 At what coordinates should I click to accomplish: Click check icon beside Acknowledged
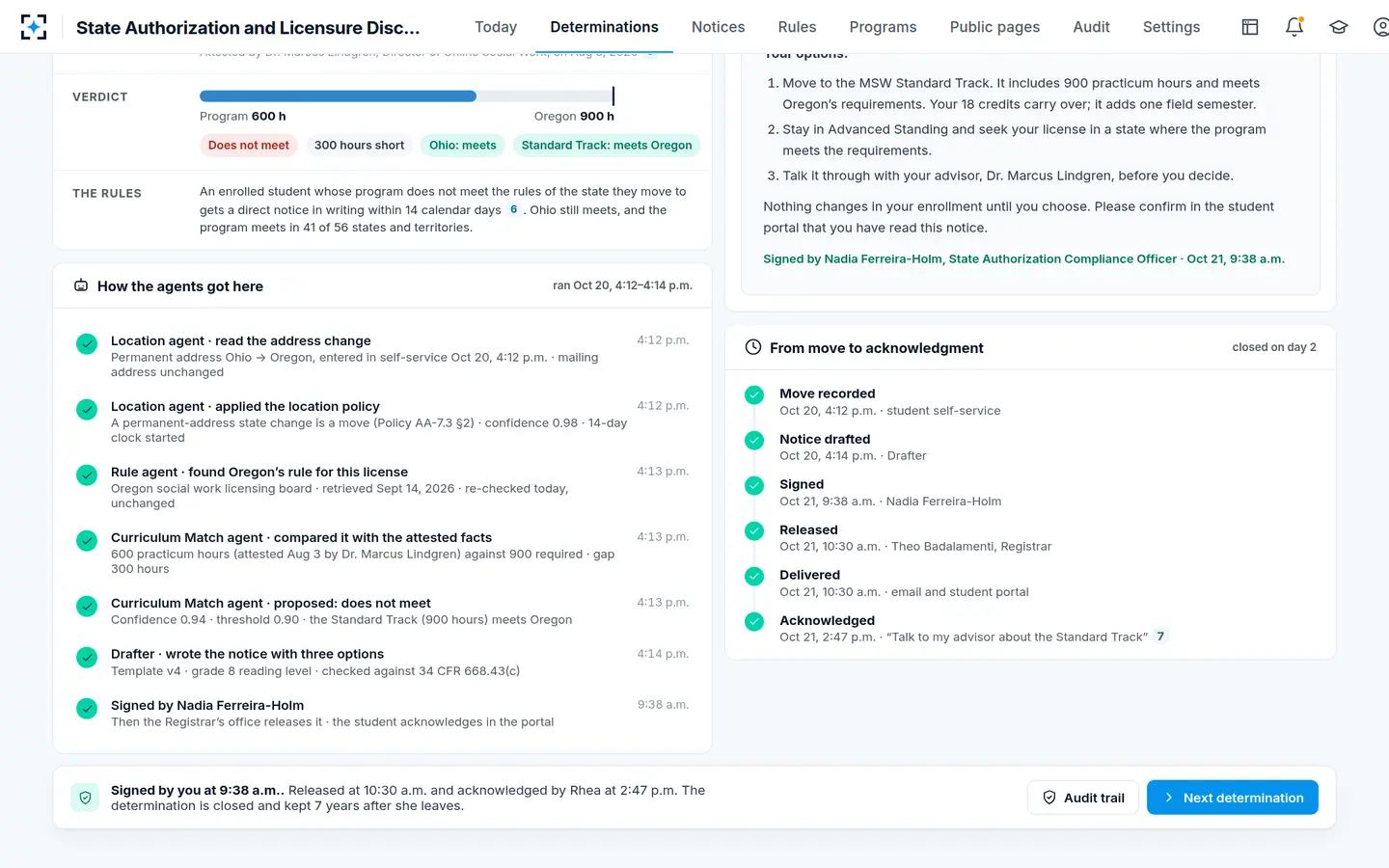pos(754,621)
